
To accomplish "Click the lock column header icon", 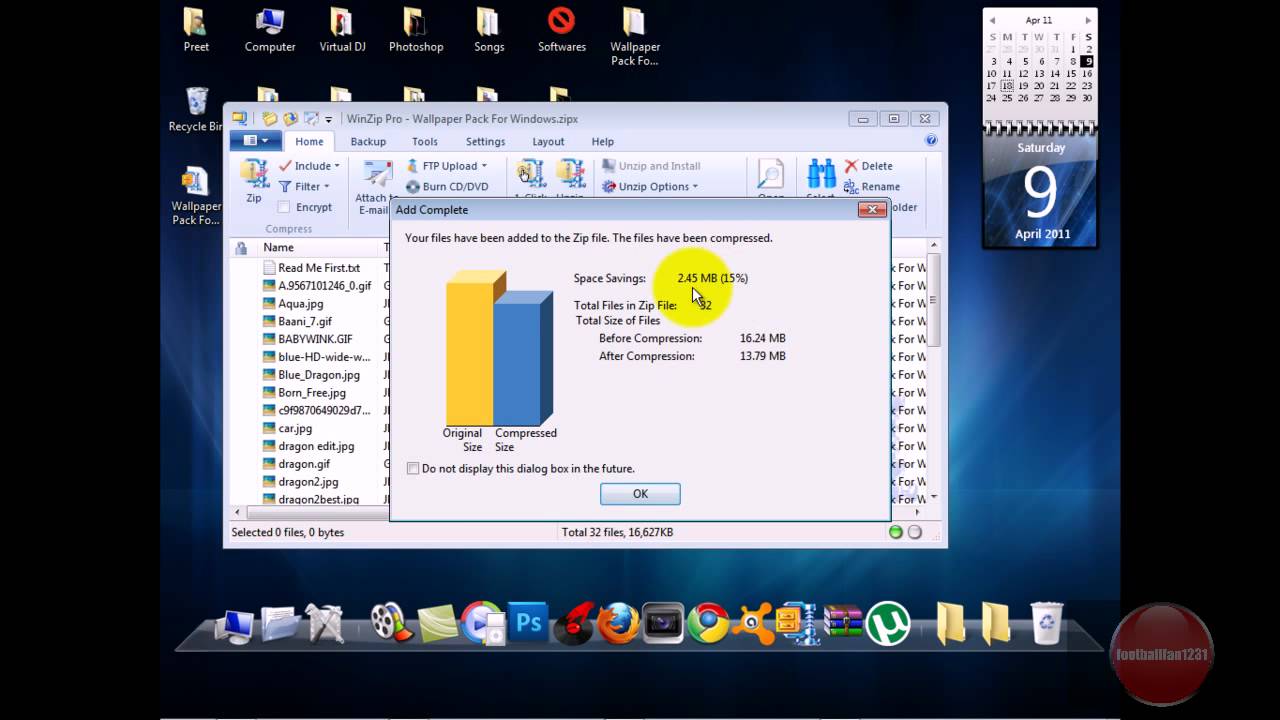I will (241, 248).
